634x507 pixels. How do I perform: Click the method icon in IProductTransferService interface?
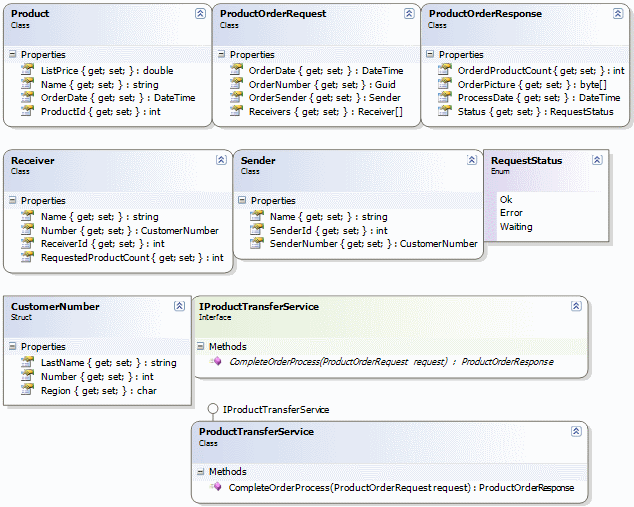click(x=216, y=361)
